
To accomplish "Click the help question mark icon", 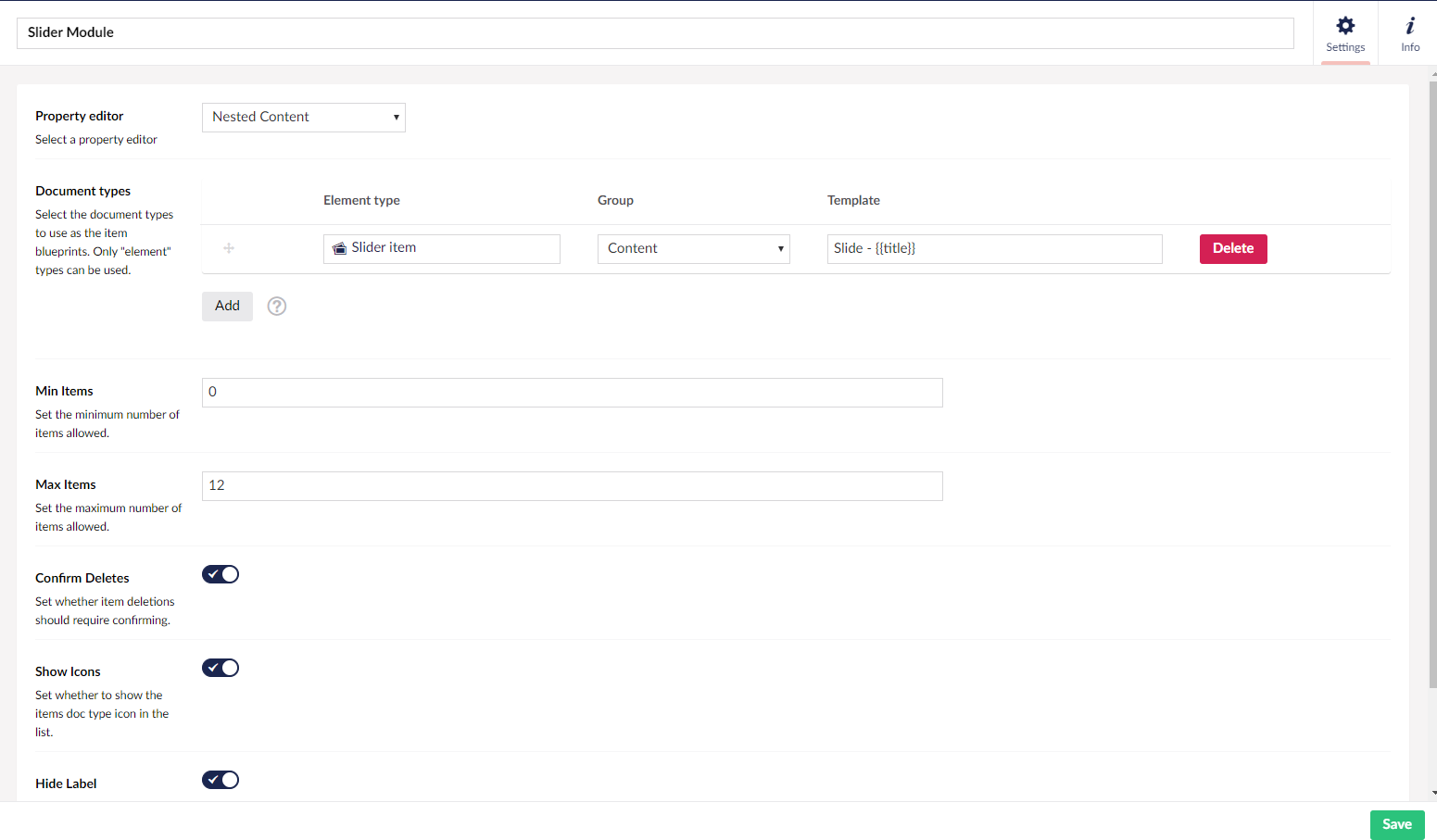I will point(277,307).
